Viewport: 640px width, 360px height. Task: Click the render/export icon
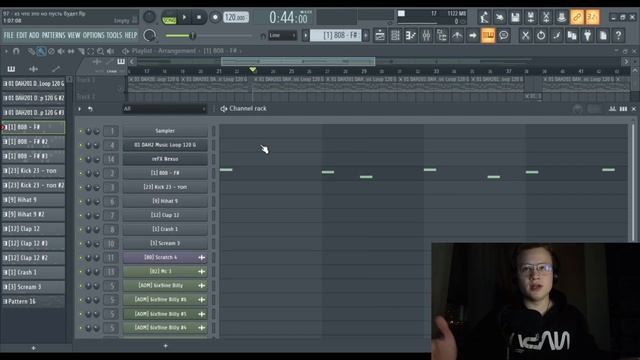tap(531, 17)
